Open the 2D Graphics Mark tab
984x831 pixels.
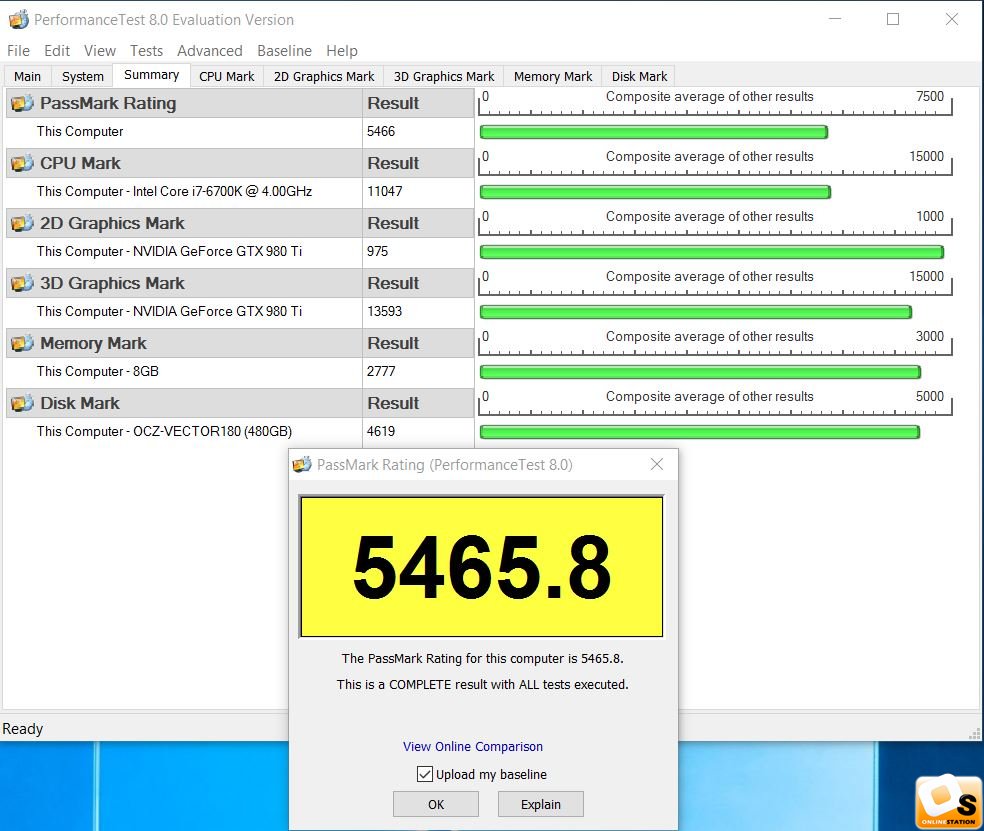pos(324,77)
